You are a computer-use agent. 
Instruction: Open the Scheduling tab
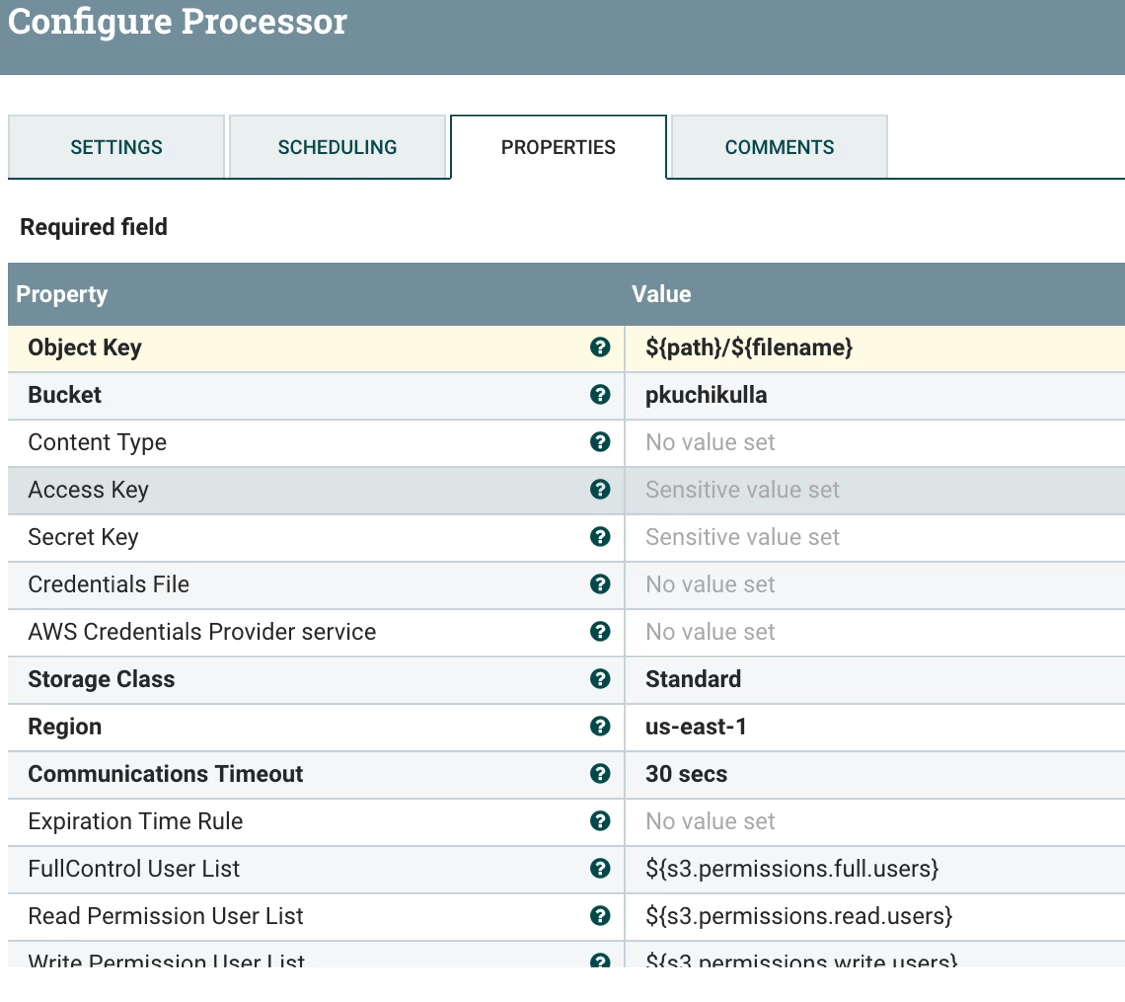point(337,147)
